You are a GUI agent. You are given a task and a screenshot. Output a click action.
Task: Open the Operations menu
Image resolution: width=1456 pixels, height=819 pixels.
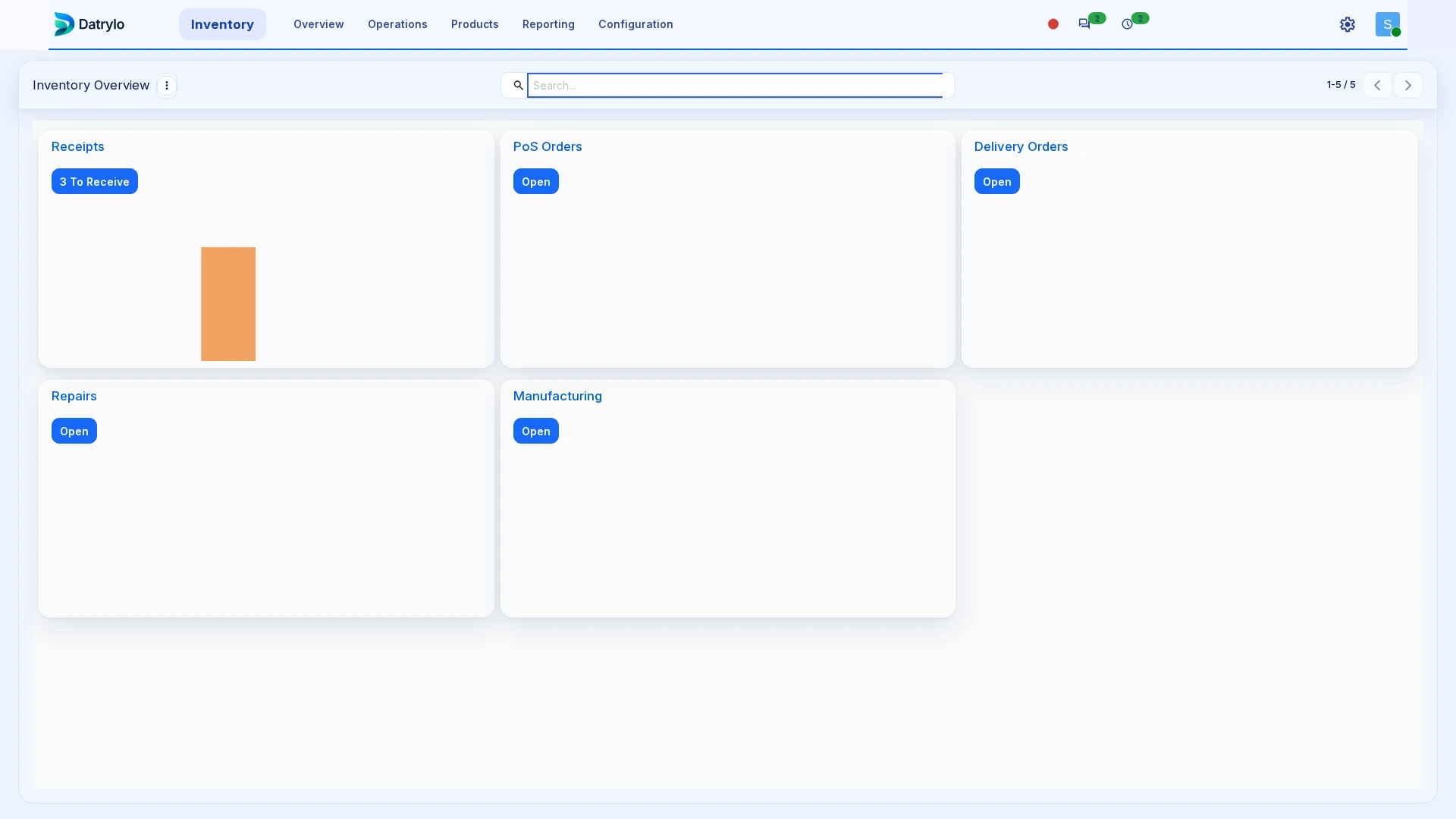(397, 24)
